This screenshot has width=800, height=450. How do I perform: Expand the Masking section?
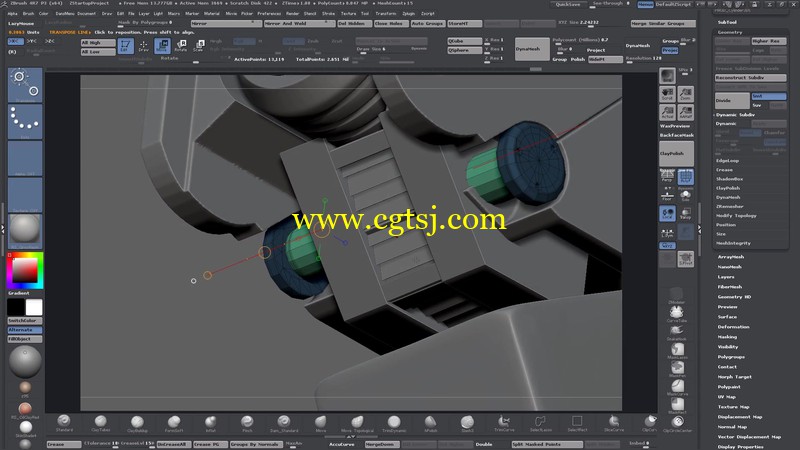click(x=727, y=337)
